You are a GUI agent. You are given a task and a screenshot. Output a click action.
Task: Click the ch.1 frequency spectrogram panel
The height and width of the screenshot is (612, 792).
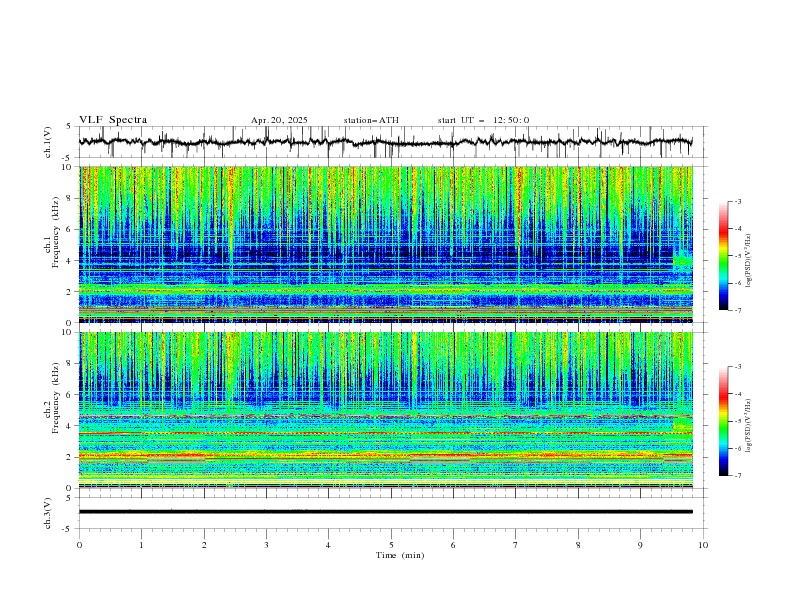[x=385, y=244]
